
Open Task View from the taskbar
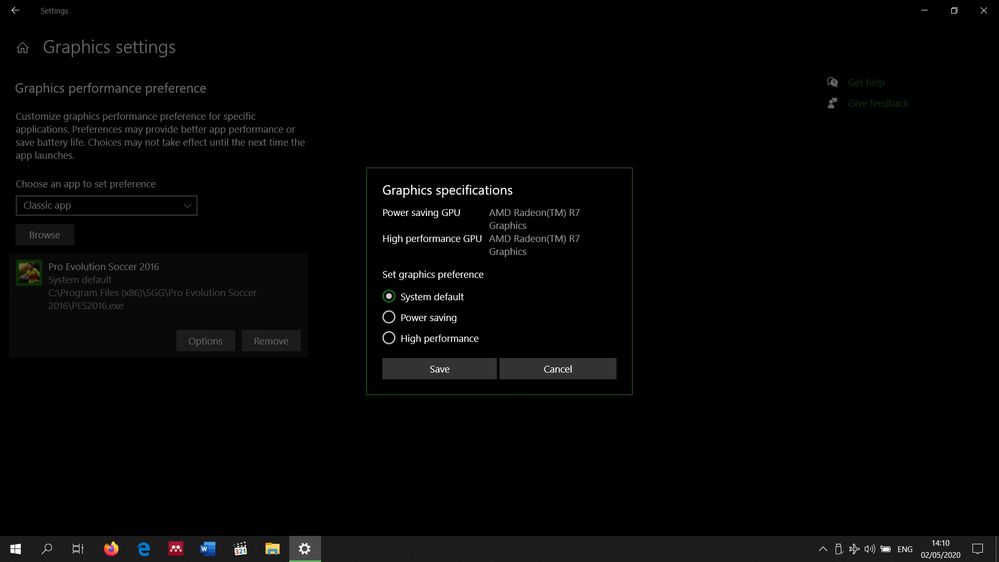coord(78,549)
